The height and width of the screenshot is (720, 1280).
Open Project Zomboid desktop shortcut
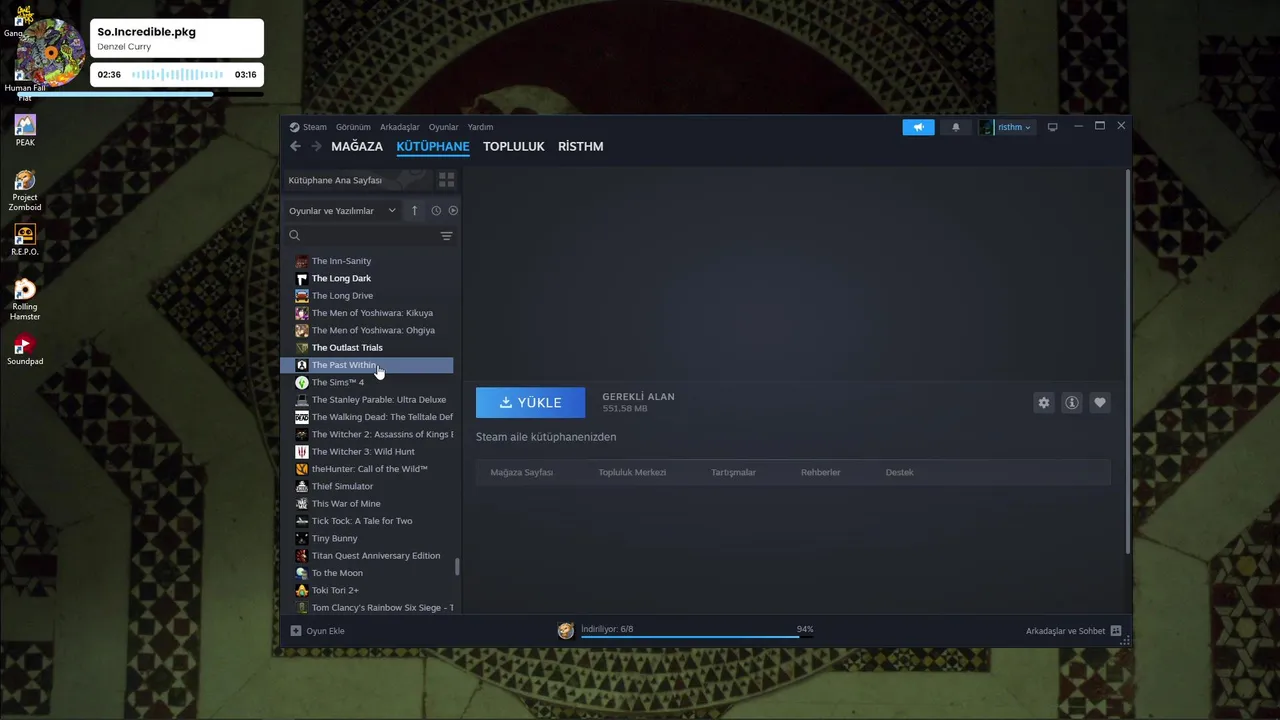pos(25,190)
